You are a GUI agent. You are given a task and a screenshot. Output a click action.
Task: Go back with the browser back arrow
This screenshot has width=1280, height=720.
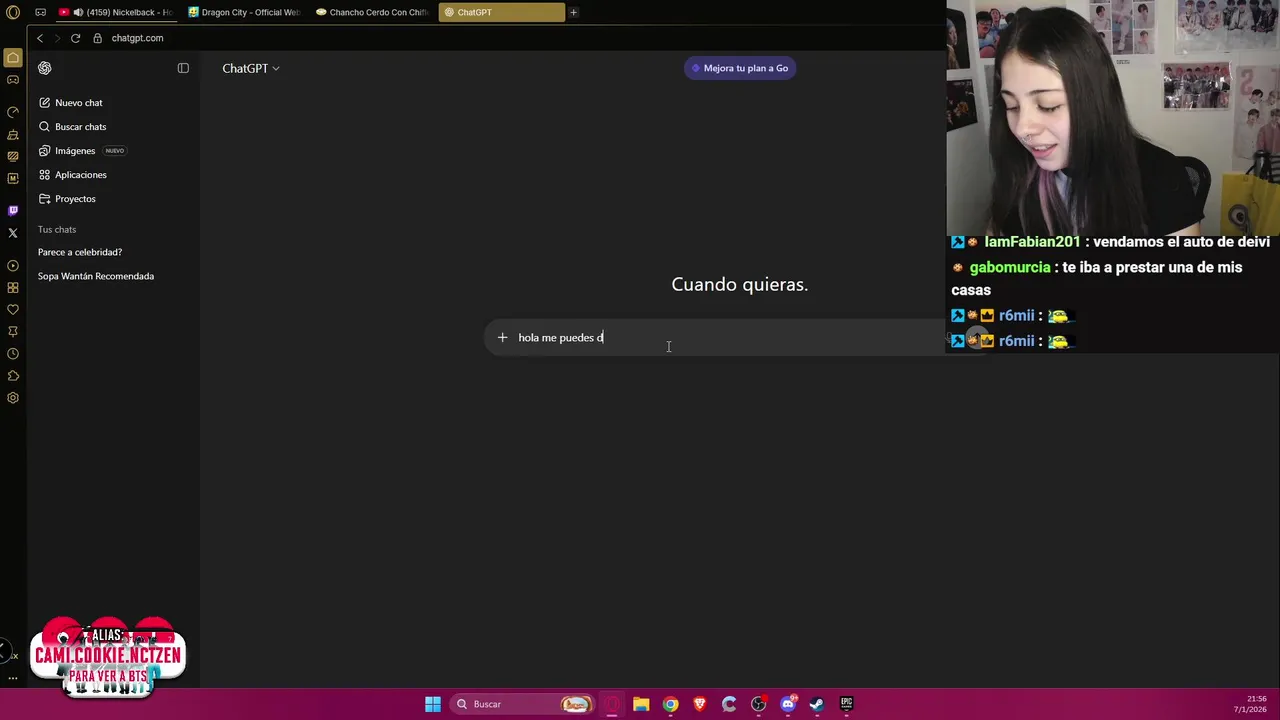click(x=40, y=38)
